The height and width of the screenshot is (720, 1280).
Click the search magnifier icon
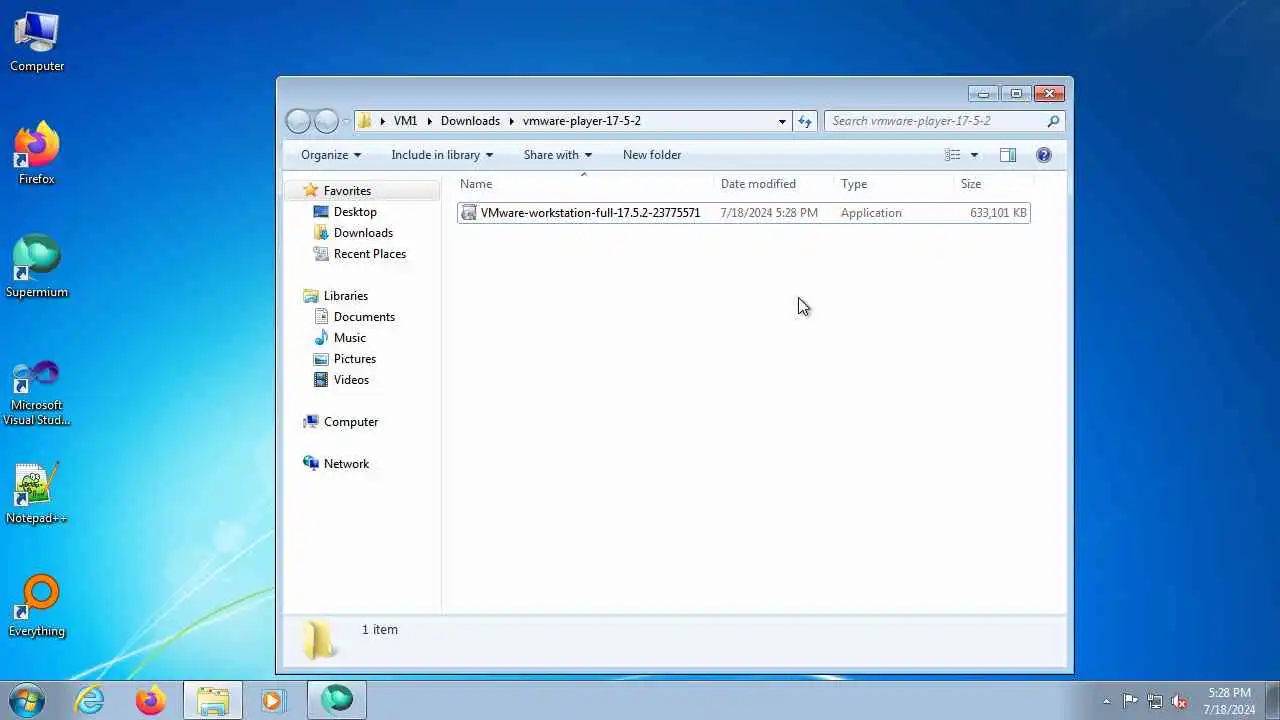pyautogui.click(x=1053, y=121)
